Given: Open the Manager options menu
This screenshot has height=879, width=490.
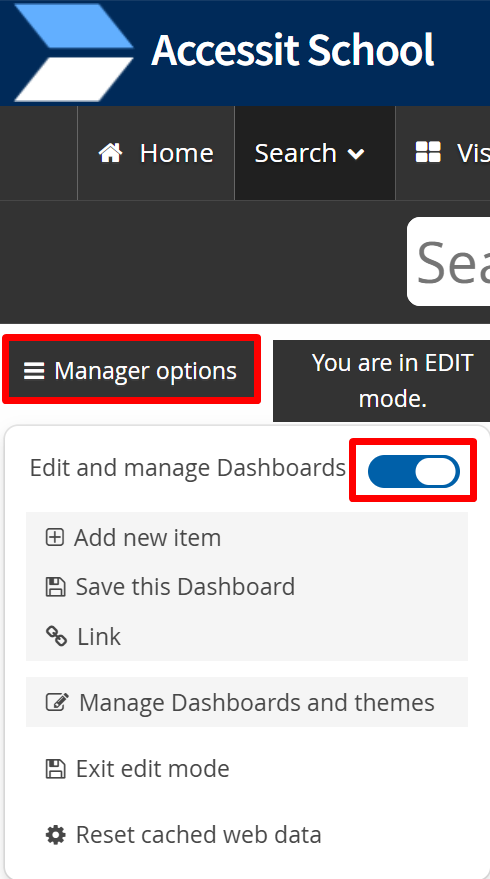Looking at the screenshot, I should pyautogui.click(x=131, y=369).
